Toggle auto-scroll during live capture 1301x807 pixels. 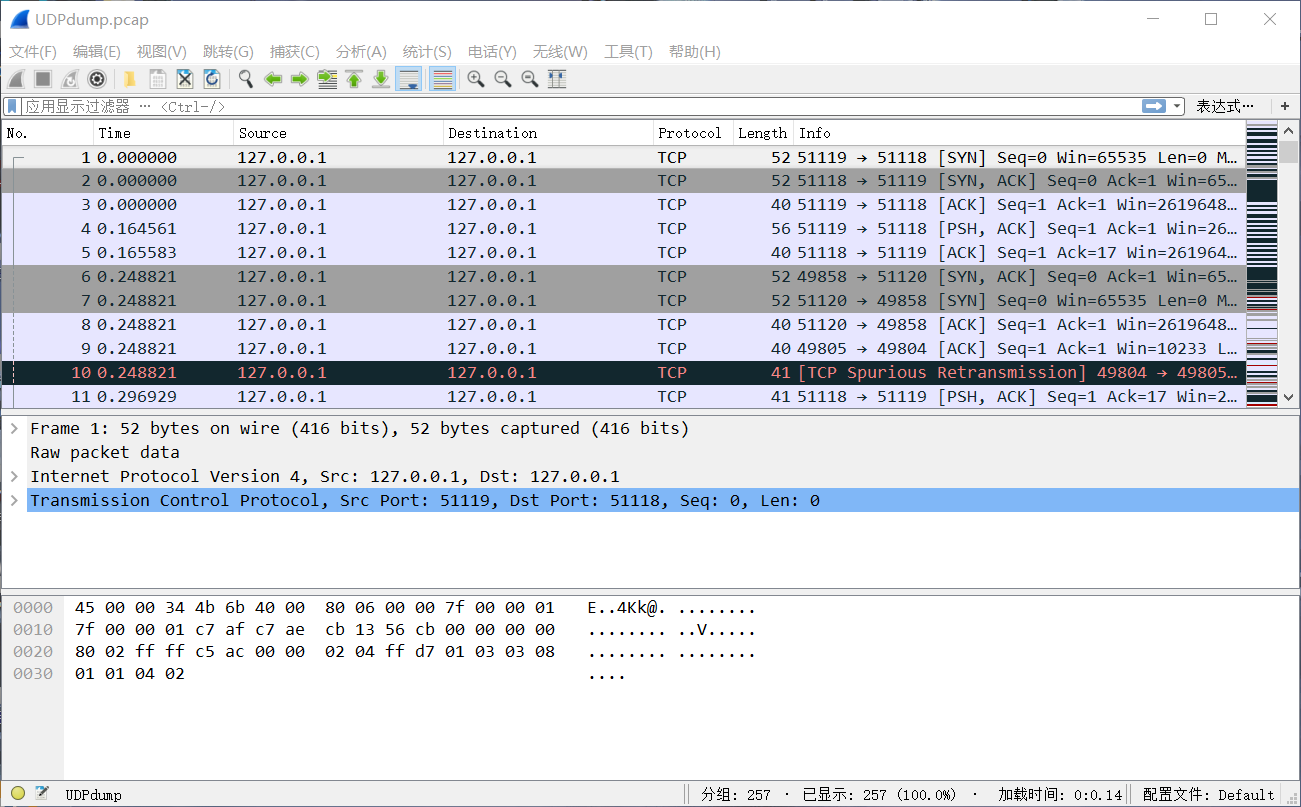408,79
